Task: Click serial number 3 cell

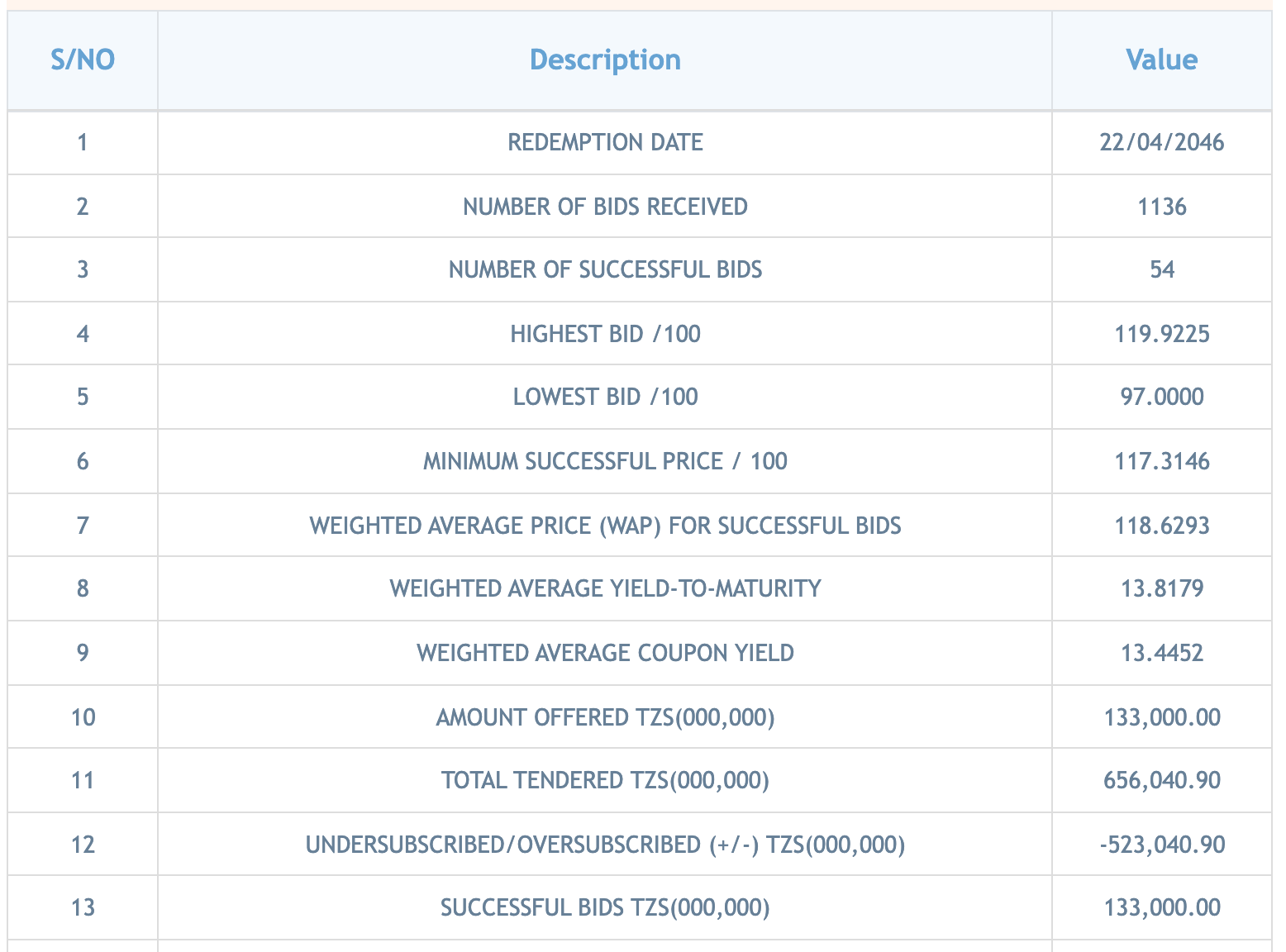Action: pos(83,269)
